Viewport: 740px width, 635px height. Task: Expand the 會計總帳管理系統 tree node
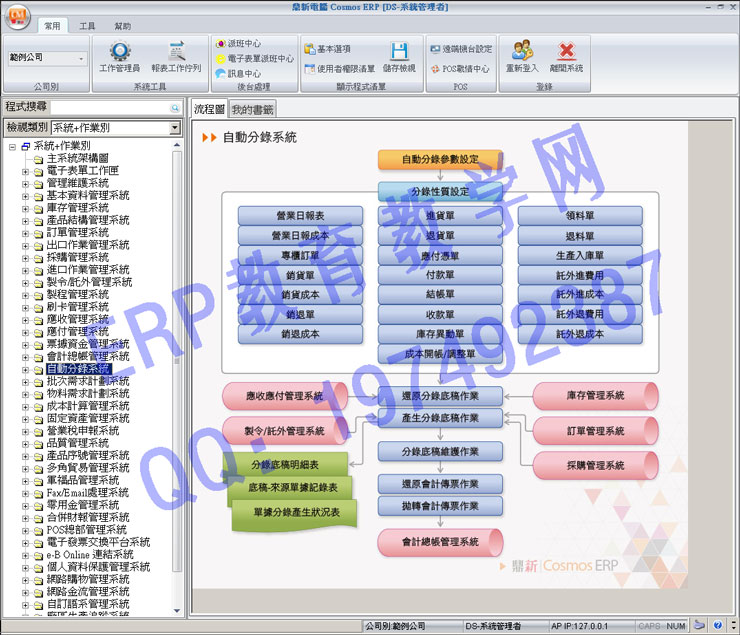tap(25, 358)
